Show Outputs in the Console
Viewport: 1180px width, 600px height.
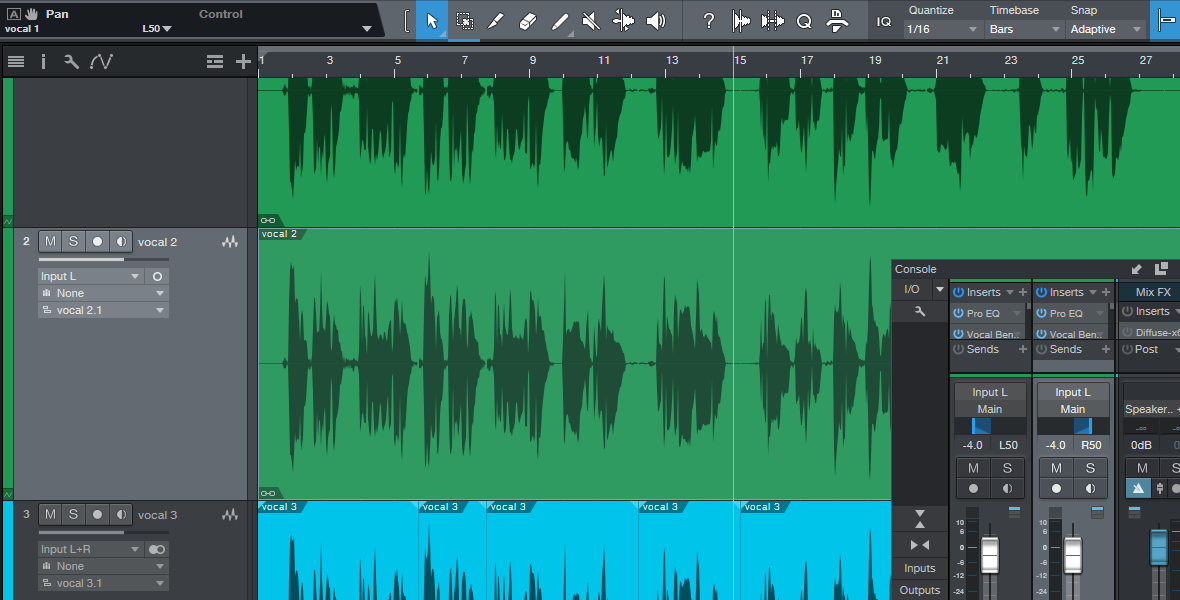(920, 590)
